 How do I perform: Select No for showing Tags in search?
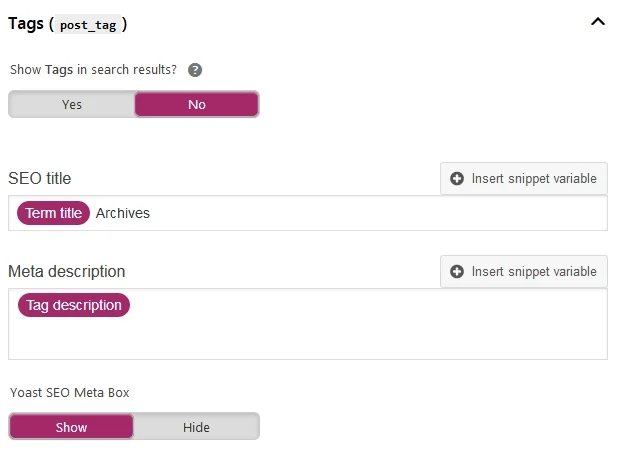click(x=197, y=105)
